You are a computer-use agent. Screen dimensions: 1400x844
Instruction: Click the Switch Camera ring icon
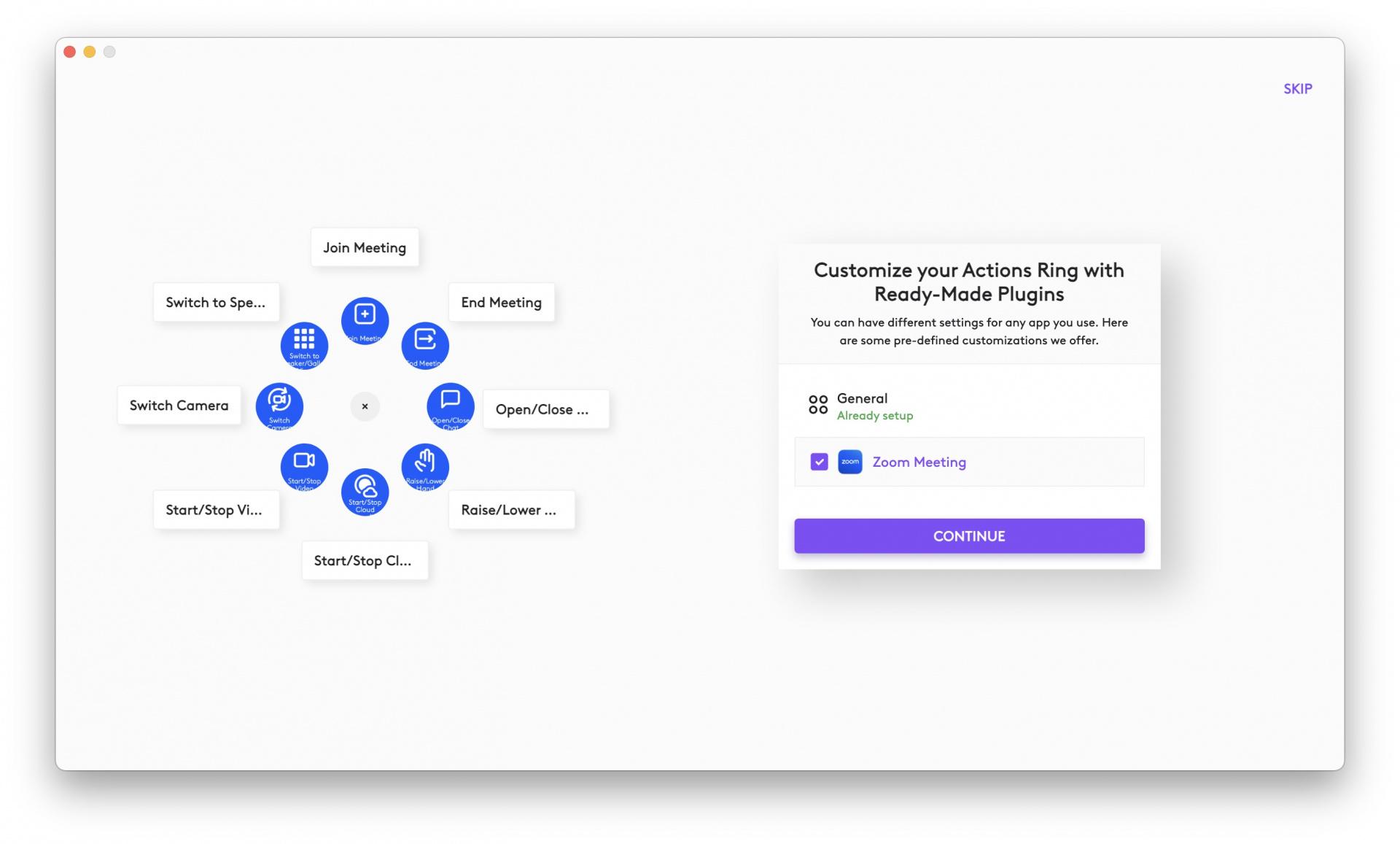pyautogui.click(x=279, y=406)
